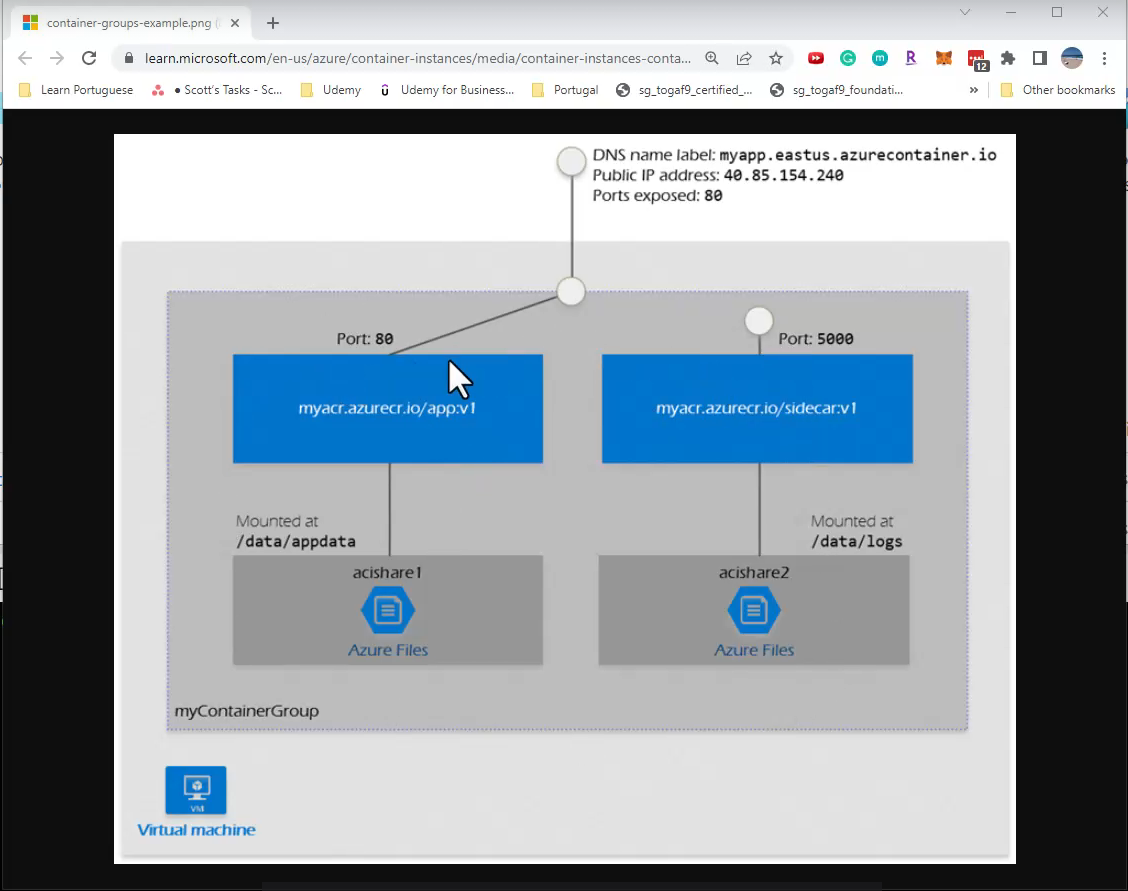The height and width of the screenshot is (891, 1128).
Task: Select the container-groups-example.png tab
Action: 131,23
